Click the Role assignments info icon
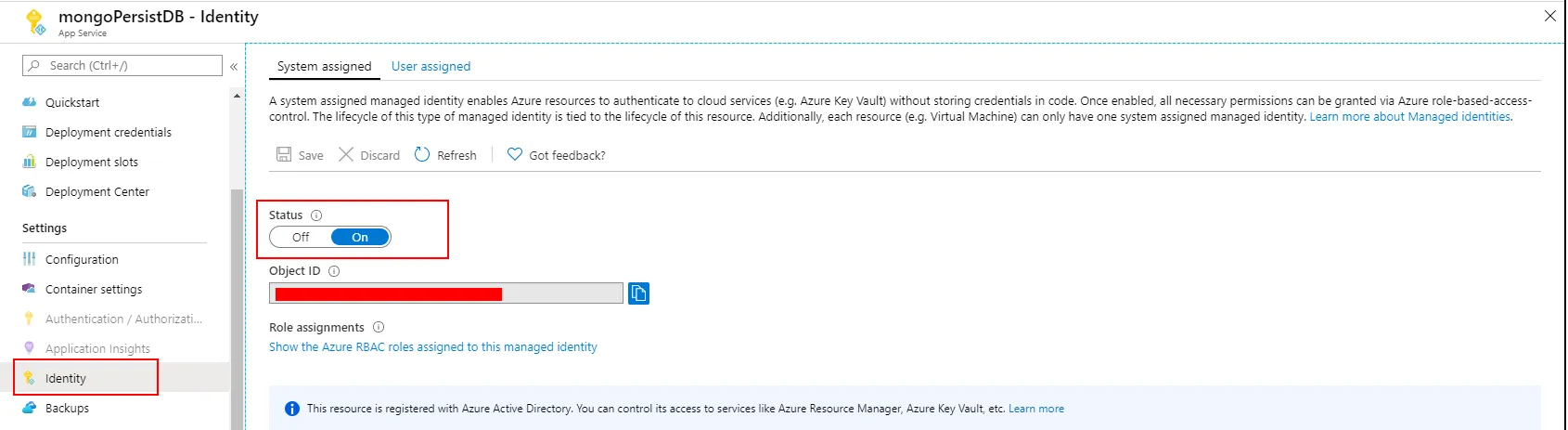The height and width of the screenshot is (430, 1568). pyautogui.click(x=379, y=328)
